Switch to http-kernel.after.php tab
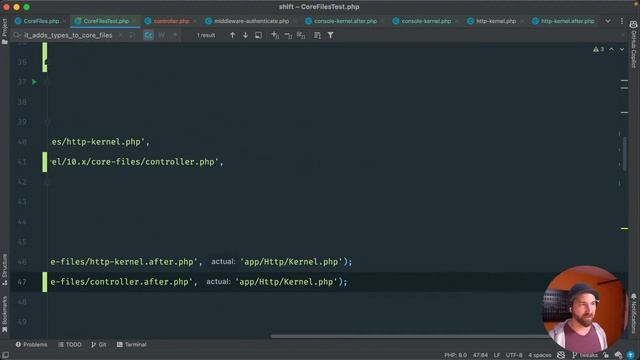Image resolution: width=640 pixels, height=360 pixels. coord(564,21)
